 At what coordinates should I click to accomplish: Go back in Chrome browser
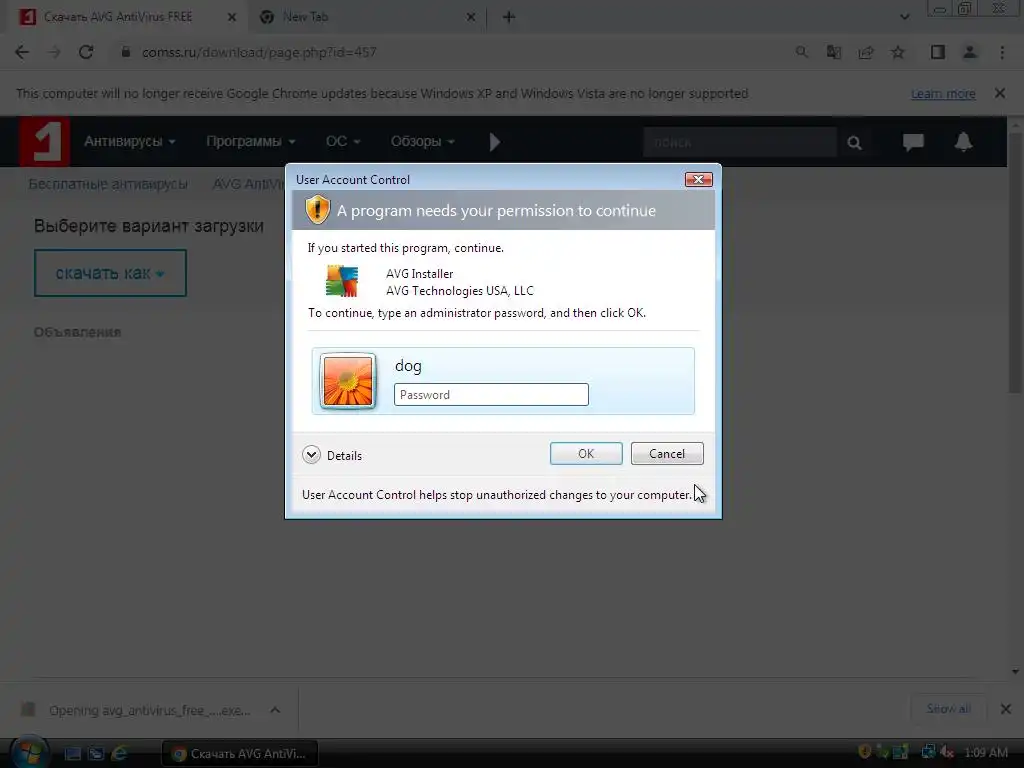coord(22,52)
